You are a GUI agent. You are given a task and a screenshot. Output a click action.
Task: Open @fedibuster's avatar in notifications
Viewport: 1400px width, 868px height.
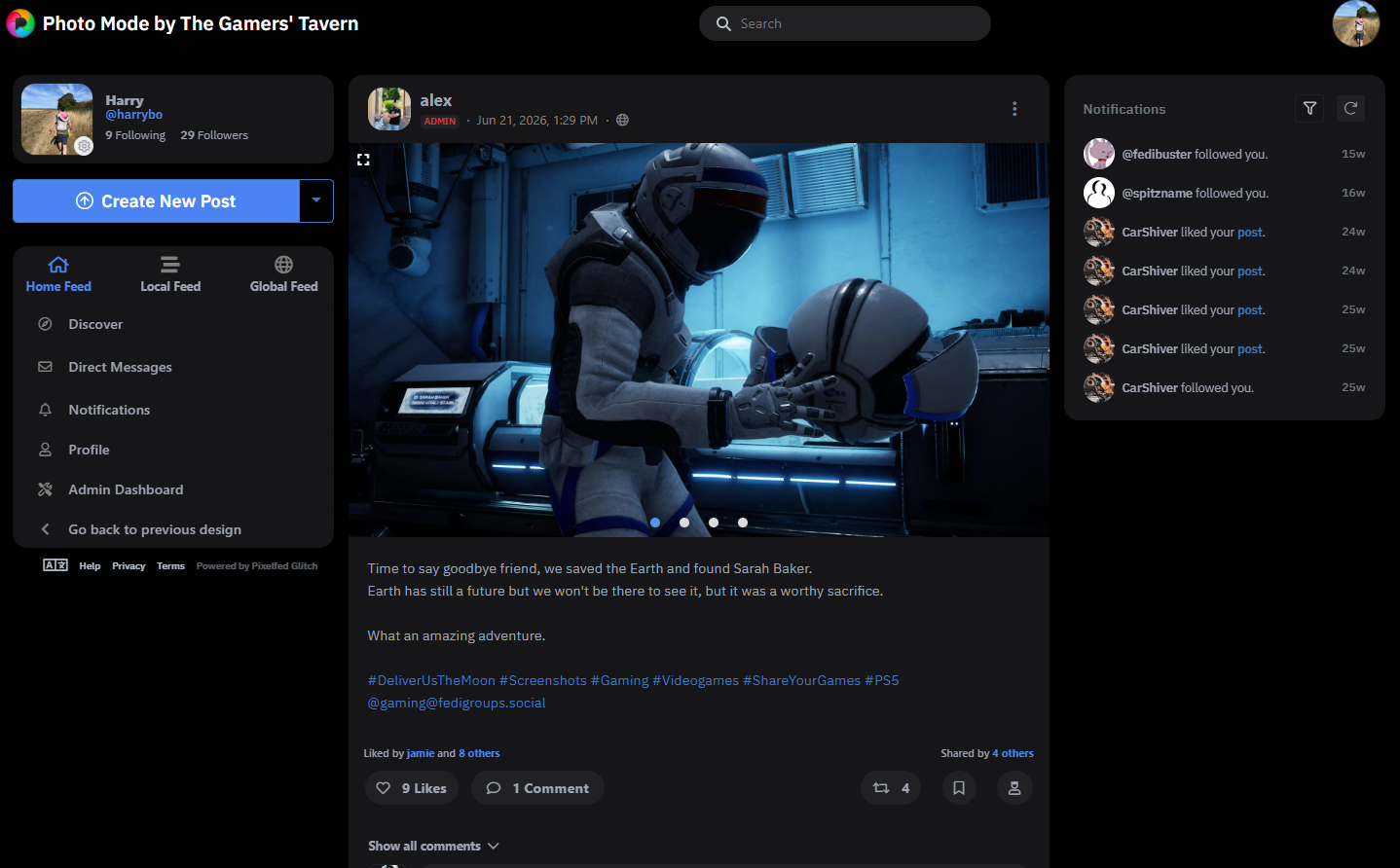click(1099, 154)
